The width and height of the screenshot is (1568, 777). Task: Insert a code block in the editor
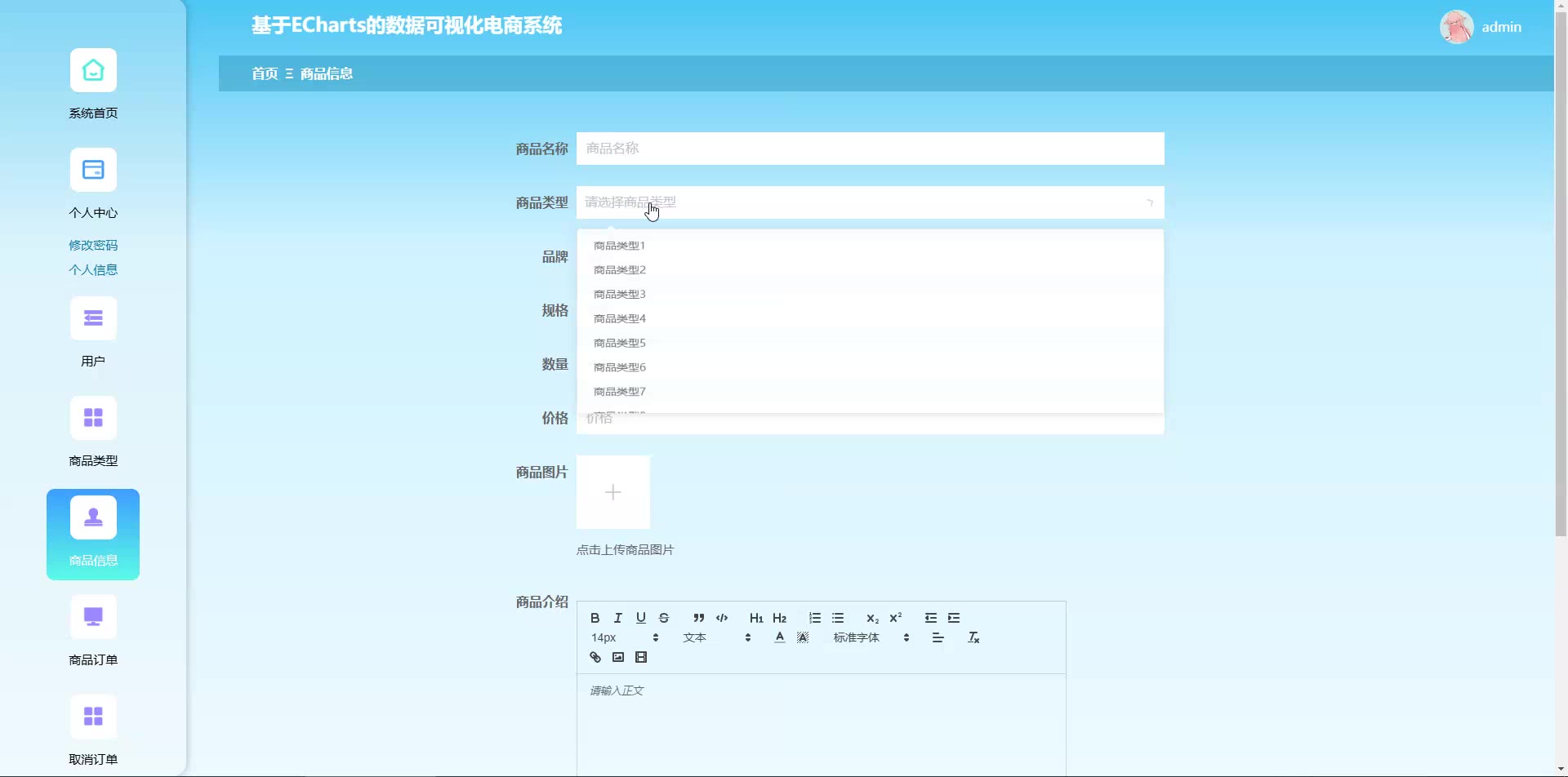point(722,618)
